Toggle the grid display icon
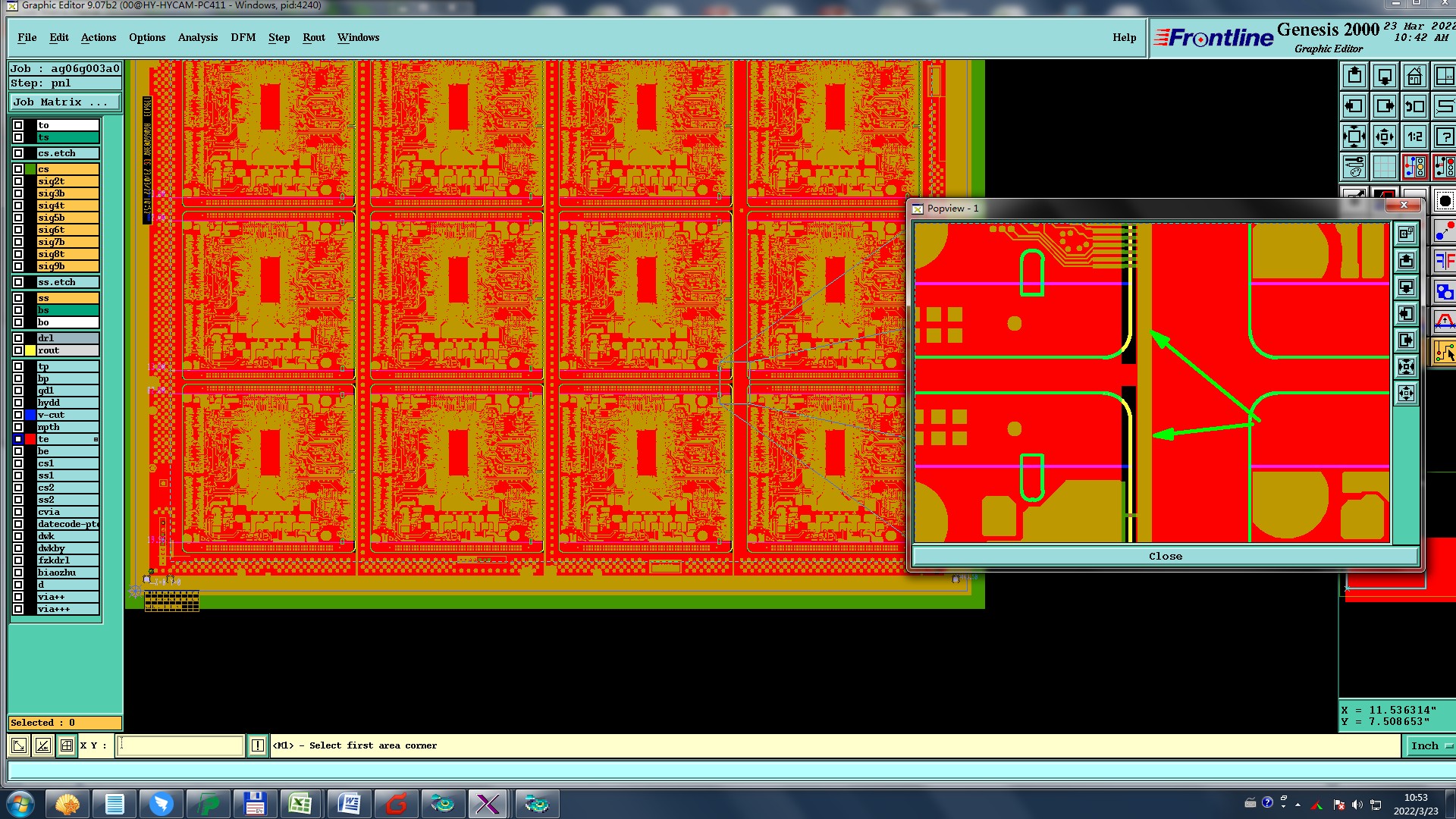The image size is (1456, 819). coord(1385,167)
